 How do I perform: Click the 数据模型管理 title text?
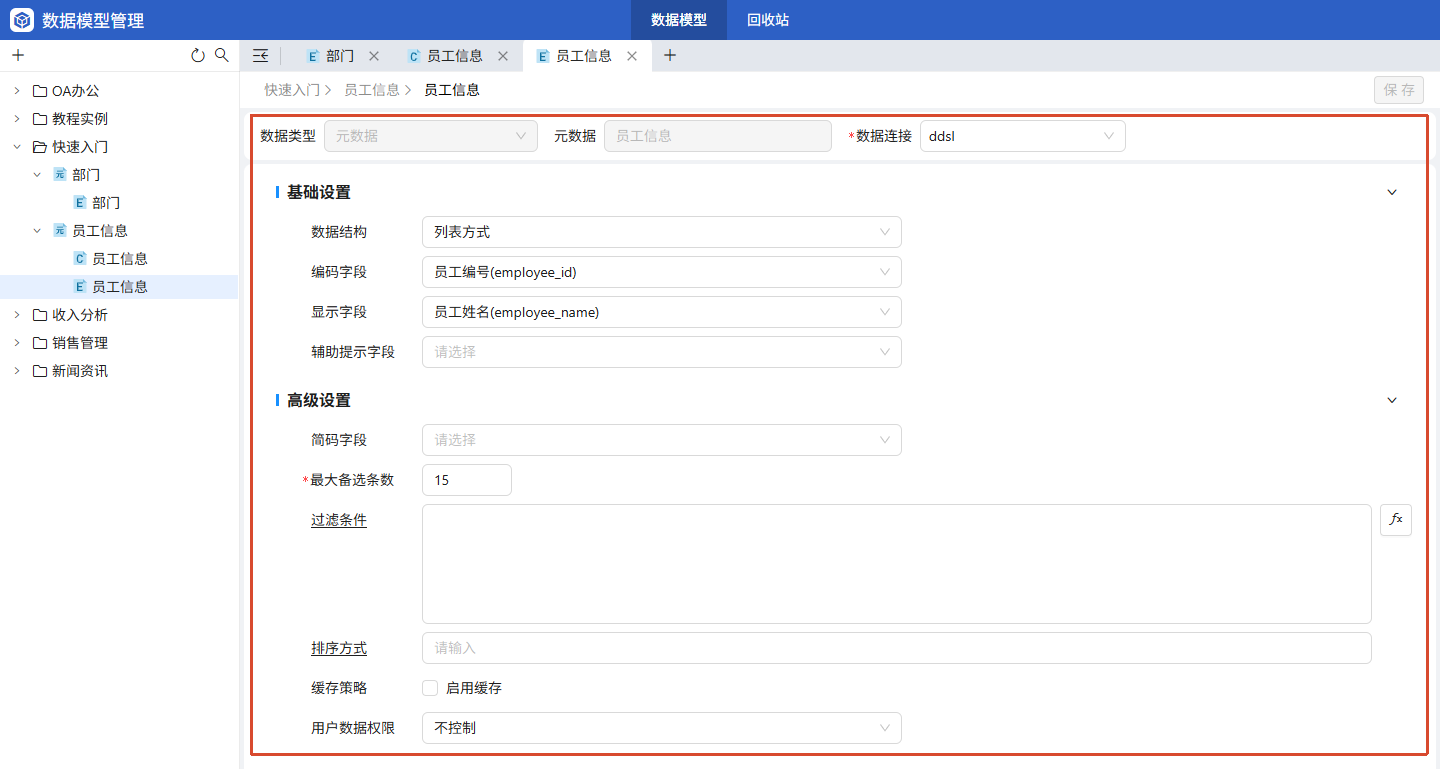(93, 20)
